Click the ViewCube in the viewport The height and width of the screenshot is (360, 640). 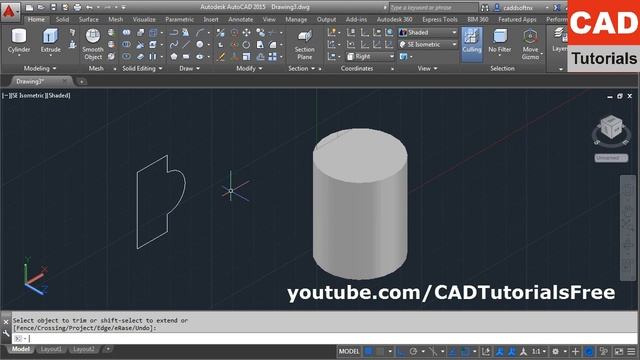pos(611,127)
